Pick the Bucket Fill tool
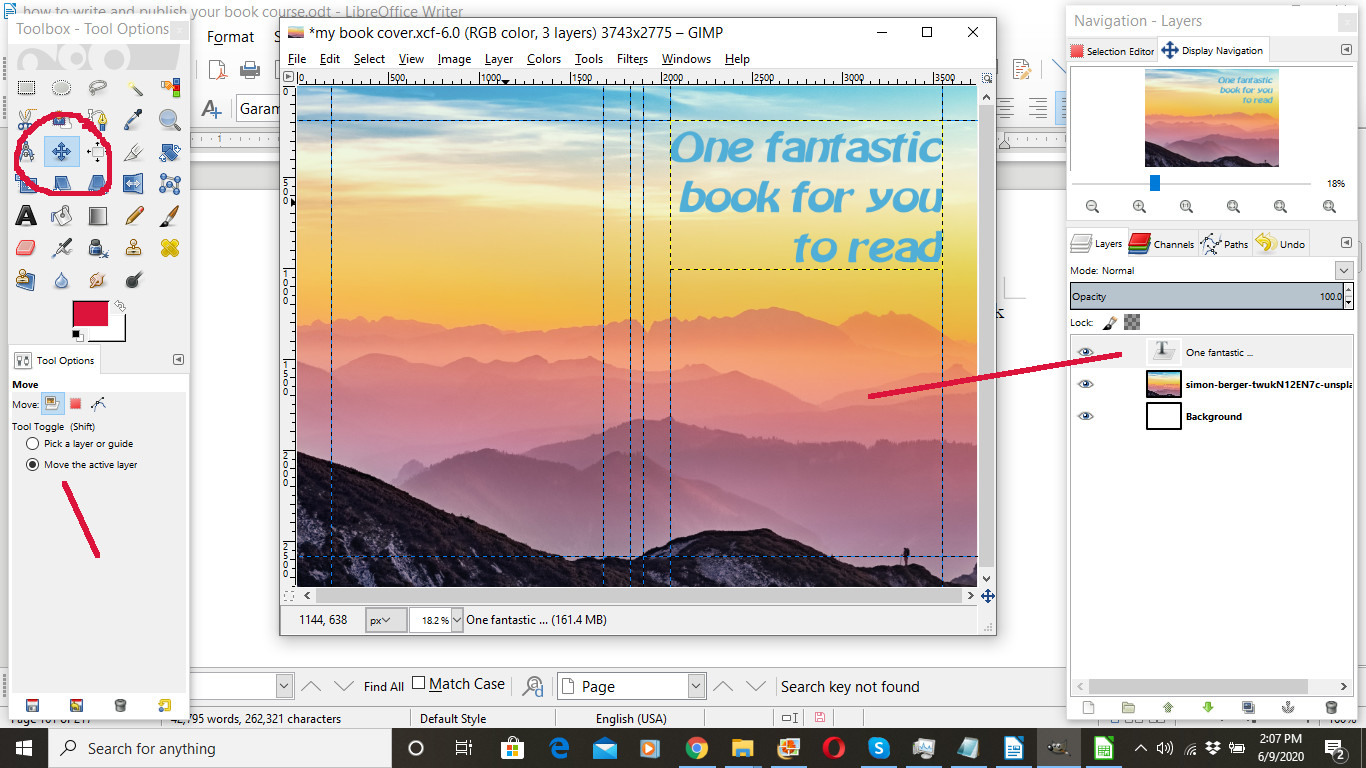1366x768 pixels. (62, 215)
